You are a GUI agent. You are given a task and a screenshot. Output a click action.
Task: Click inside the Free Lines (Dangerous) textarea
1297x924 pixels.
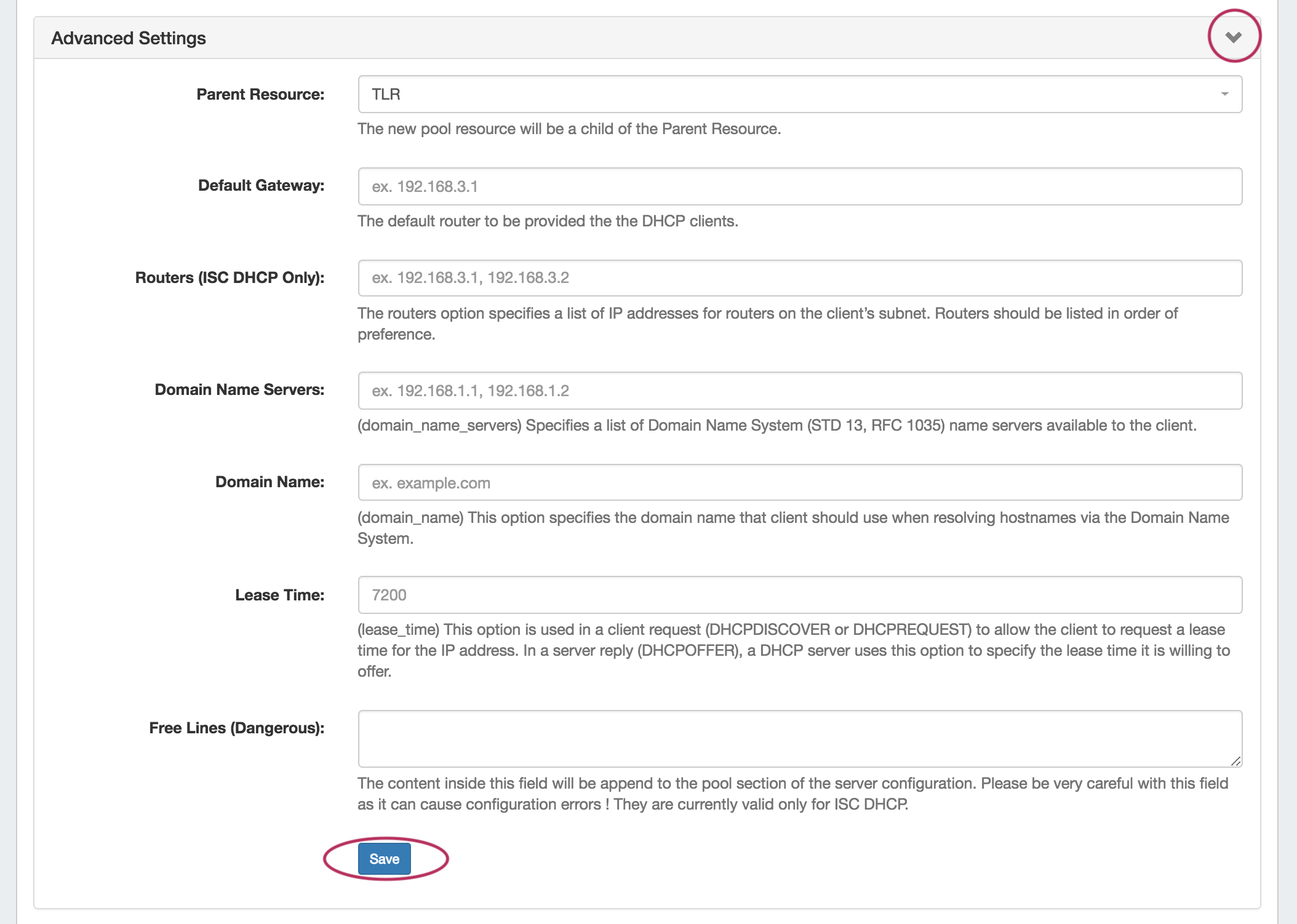pyautogui.click(x=799, y=738)
